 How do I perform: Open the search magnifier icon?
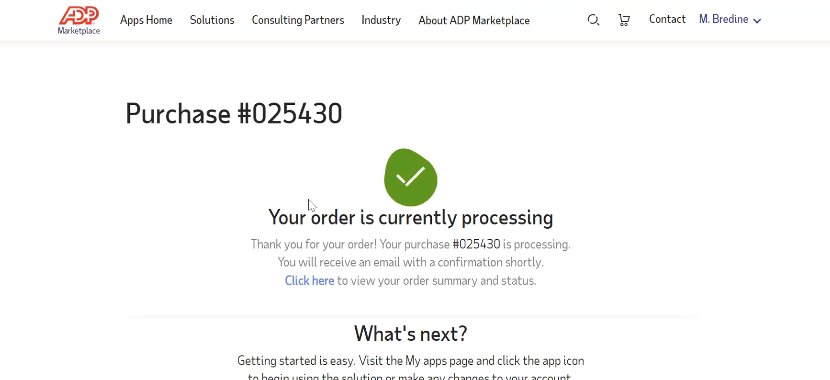tap(593, 20)
